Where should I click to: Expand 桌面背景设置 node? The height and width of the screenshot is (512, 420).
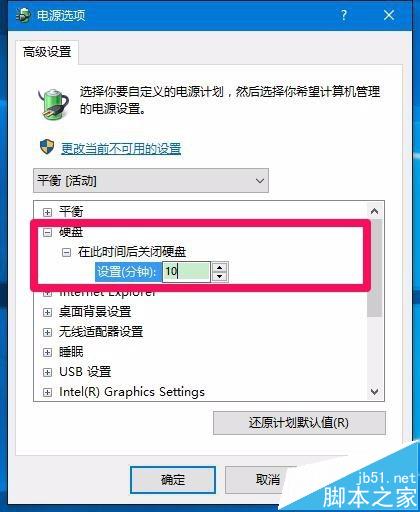[x=47, y=312]
